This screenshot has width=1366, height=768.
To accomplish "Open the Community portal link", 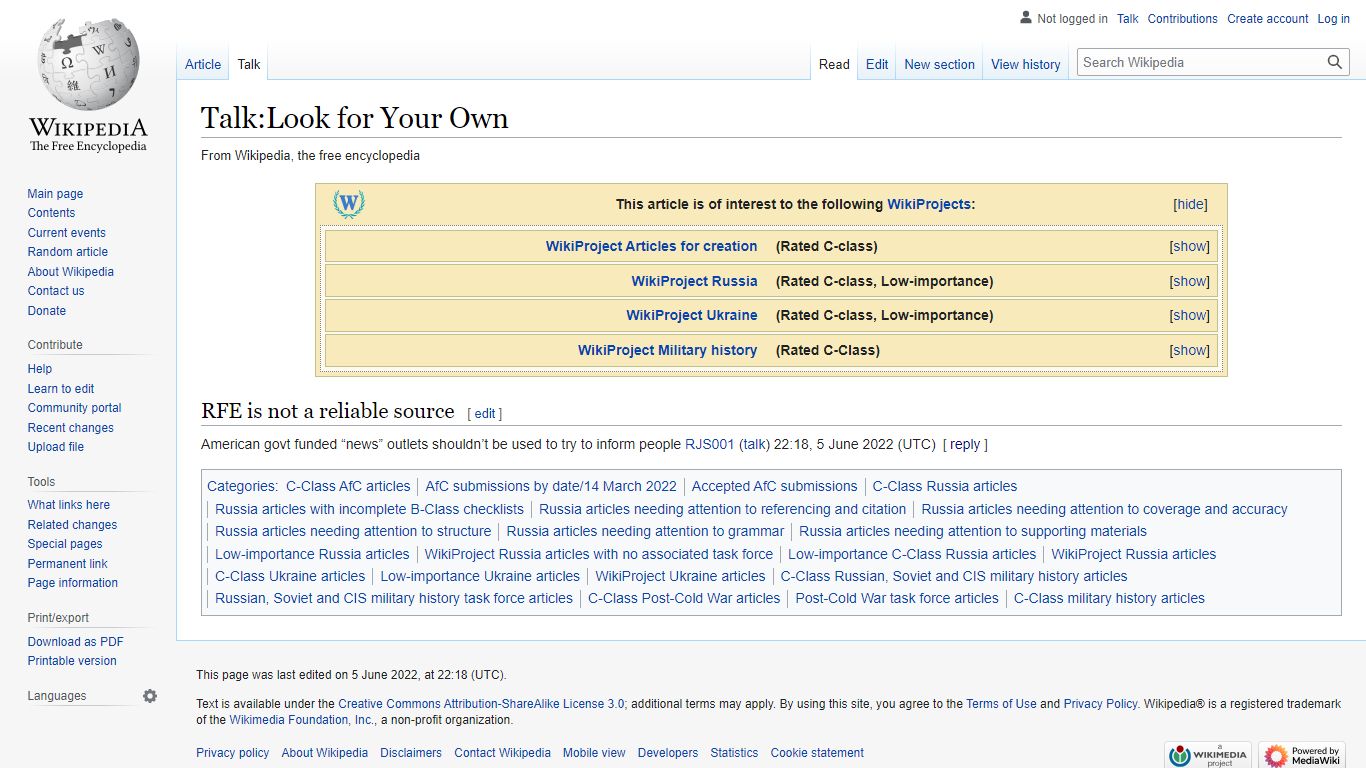I will (x=74, y=408).
